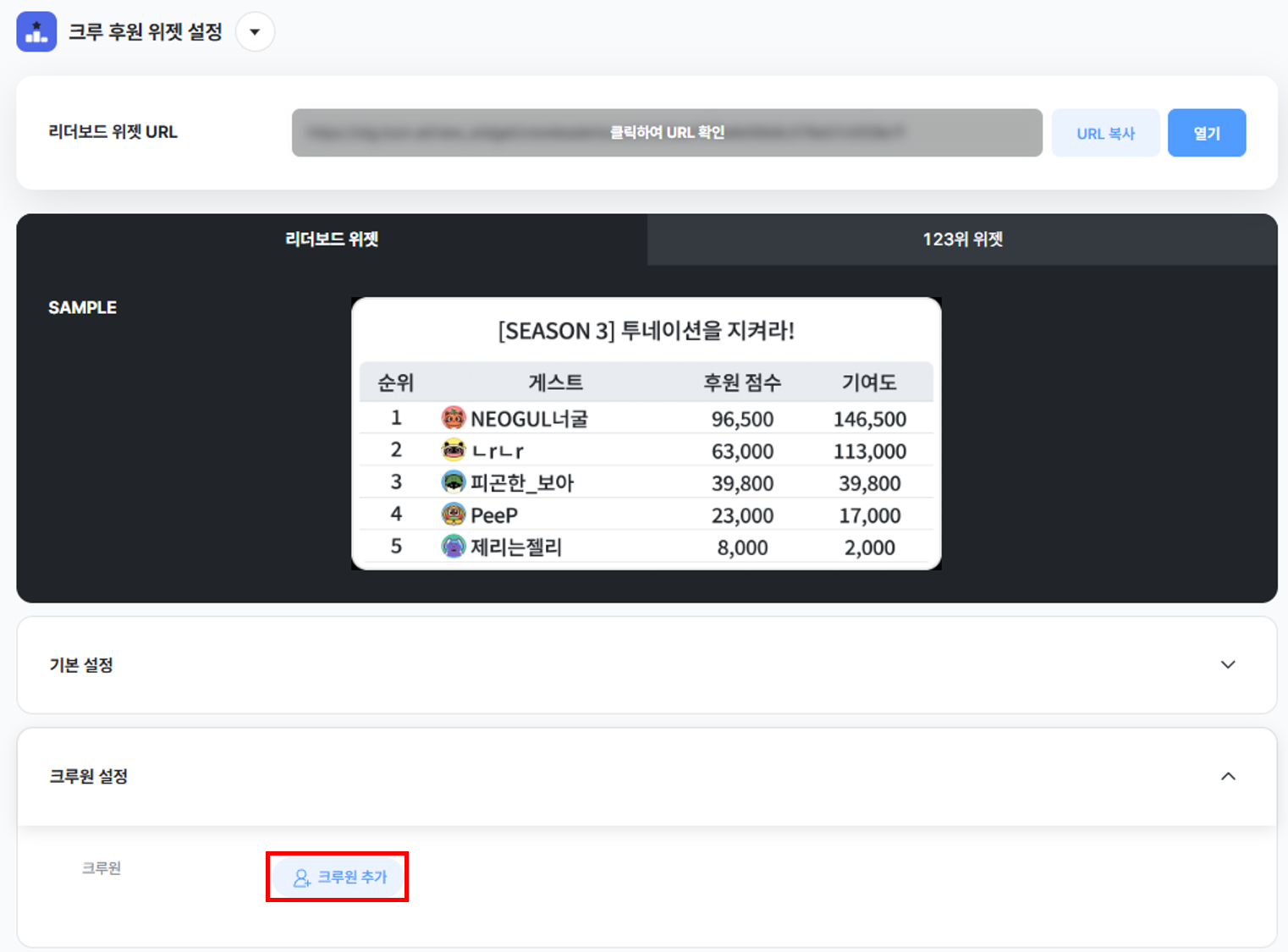This screenshot has height=952, width=1288.
Task: Click the add-person icon inside 크루원 추가
Action: tap(300, 878)
